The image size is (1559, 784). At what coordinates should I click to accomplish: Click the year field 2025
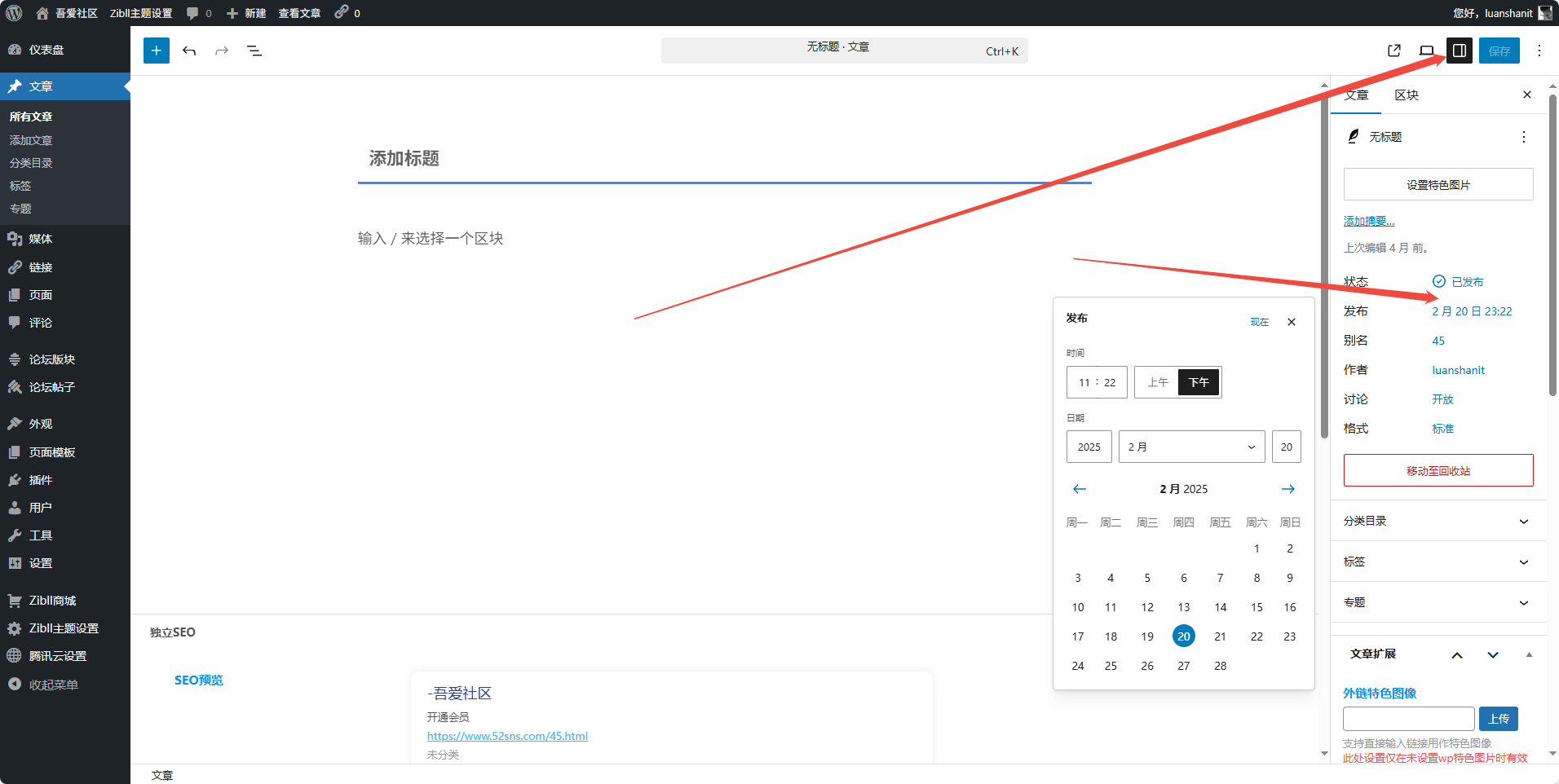tap(1089, 447)
